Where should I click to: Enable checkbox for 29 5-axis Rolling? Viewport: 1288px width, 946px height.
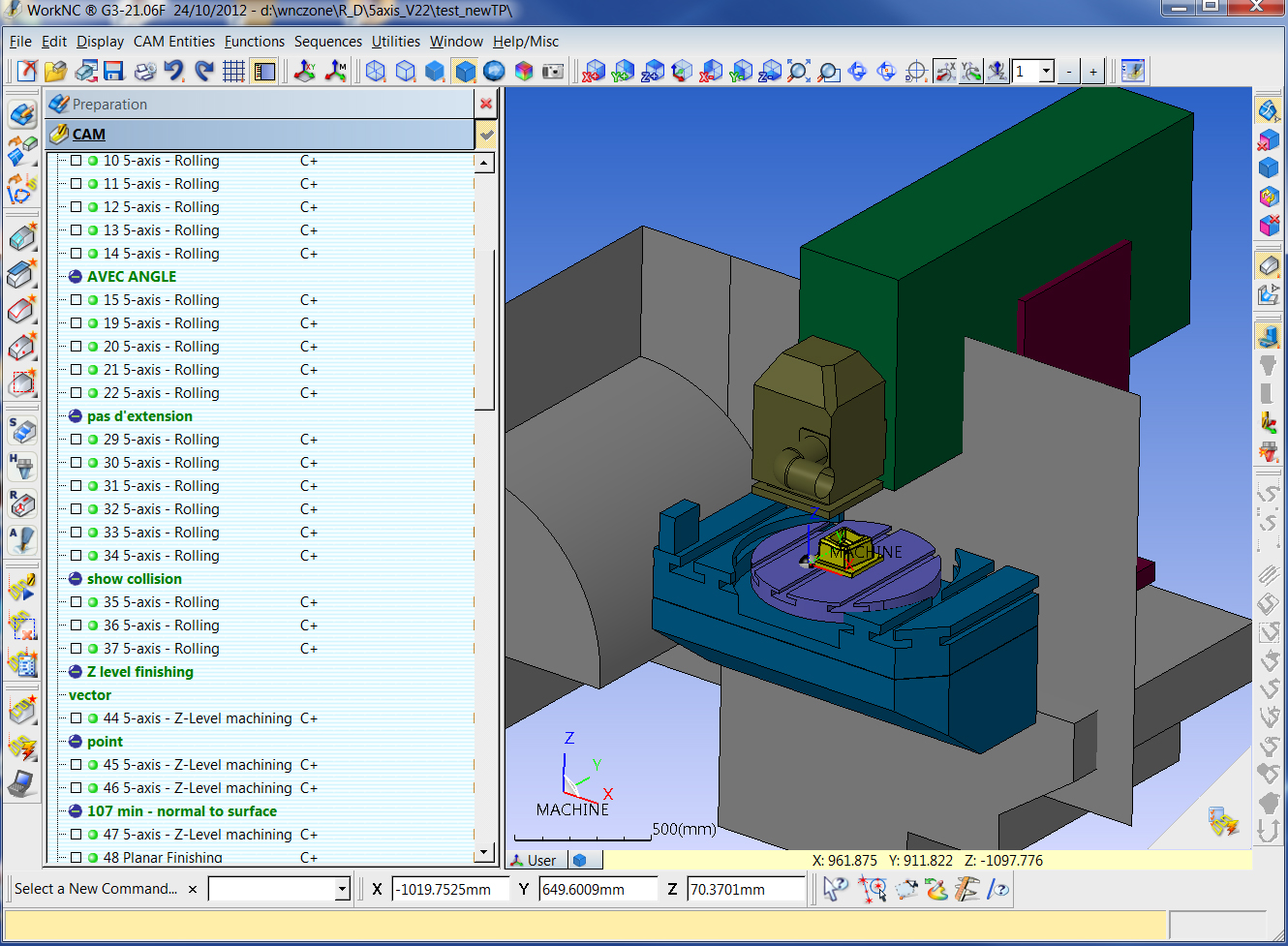[x=76, y=440]
